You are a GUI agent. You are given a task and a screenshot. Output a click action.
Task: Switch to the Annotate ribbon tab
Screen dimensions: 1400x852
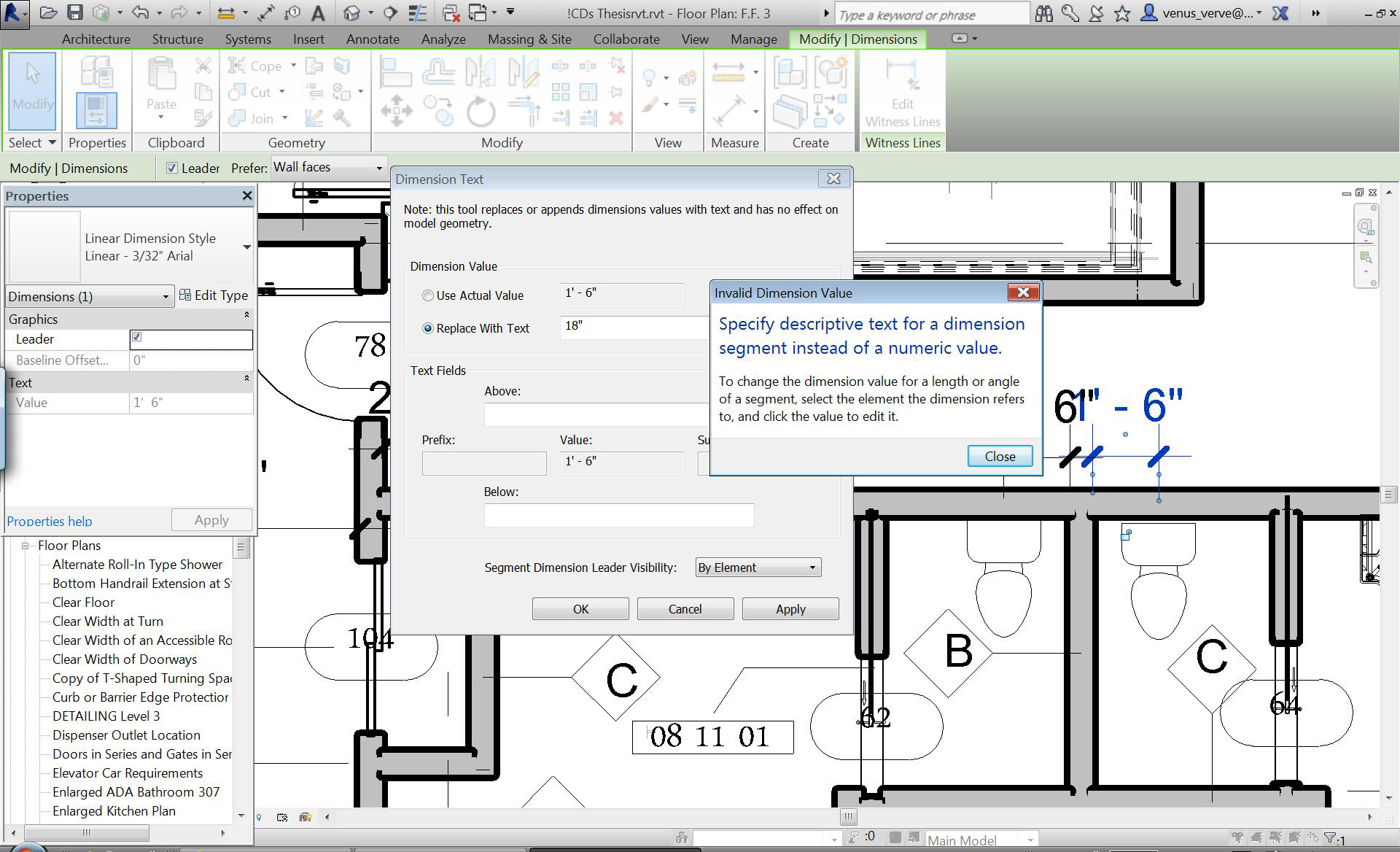[372, 39]
